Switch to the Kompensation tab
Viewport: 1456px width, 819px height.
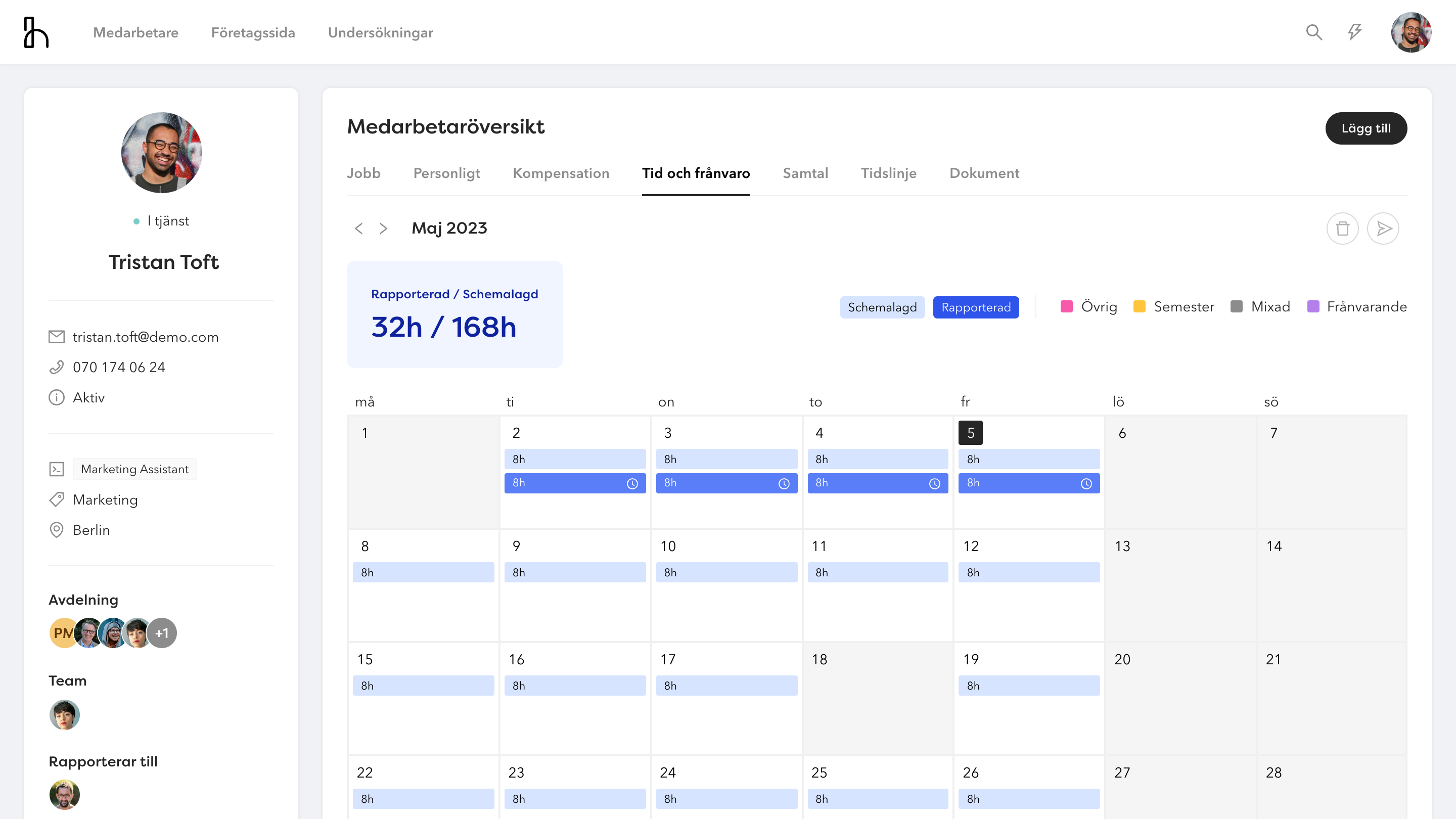coord(561,173)
